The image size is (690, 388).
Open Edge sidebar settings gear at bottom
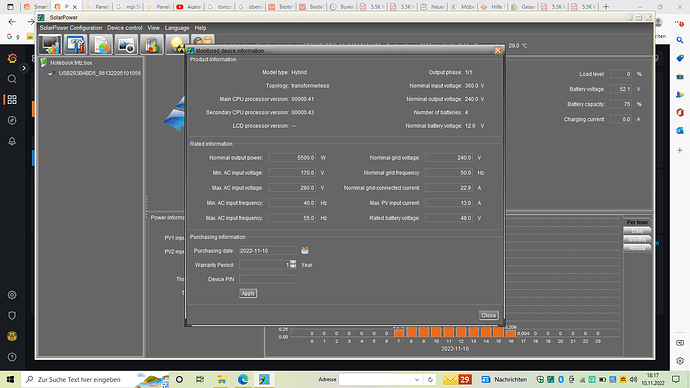pos(680,361)
